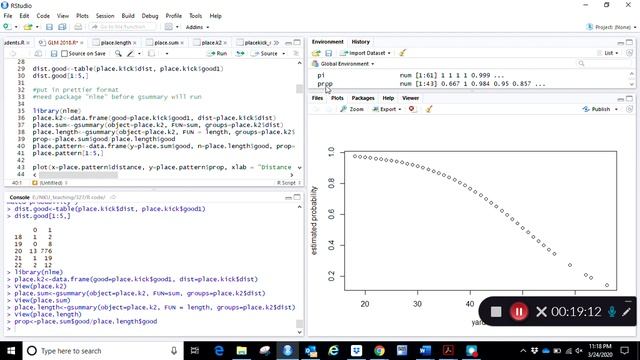Click the Publish button
This screenshot has width=640, height=360.
tap(597, 109)
